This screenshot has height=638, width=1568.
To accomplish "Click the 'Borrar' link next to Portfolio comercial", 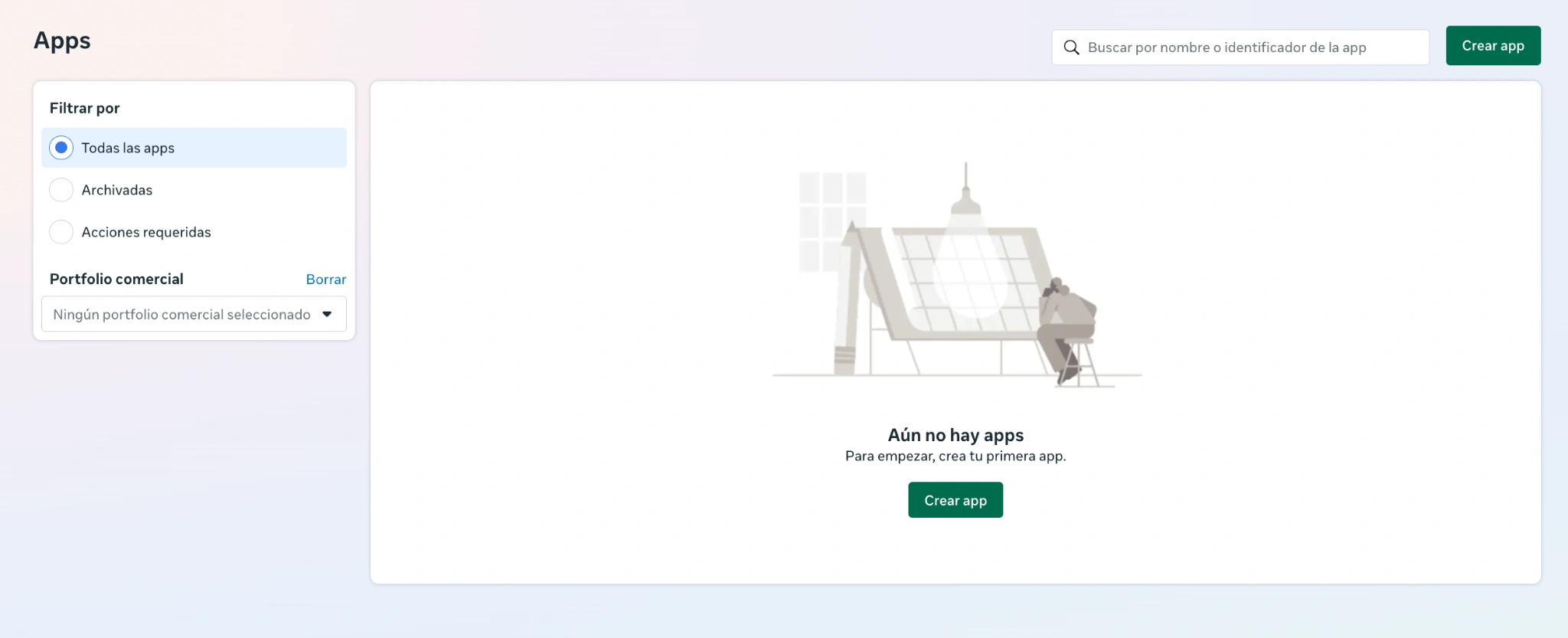I will tap(326, 280).
